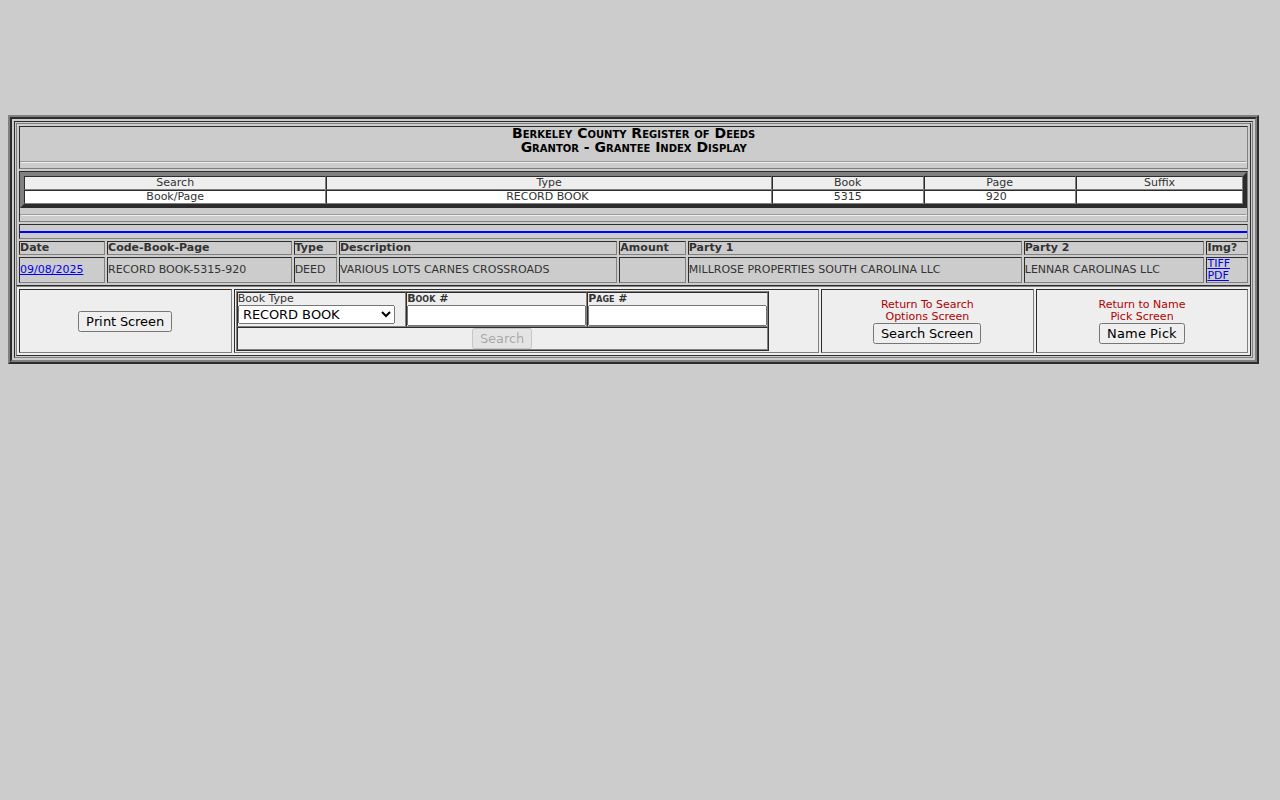1280x800 pixels.
Task: Click the Book value 5315
Action: (x=848, y=197)
